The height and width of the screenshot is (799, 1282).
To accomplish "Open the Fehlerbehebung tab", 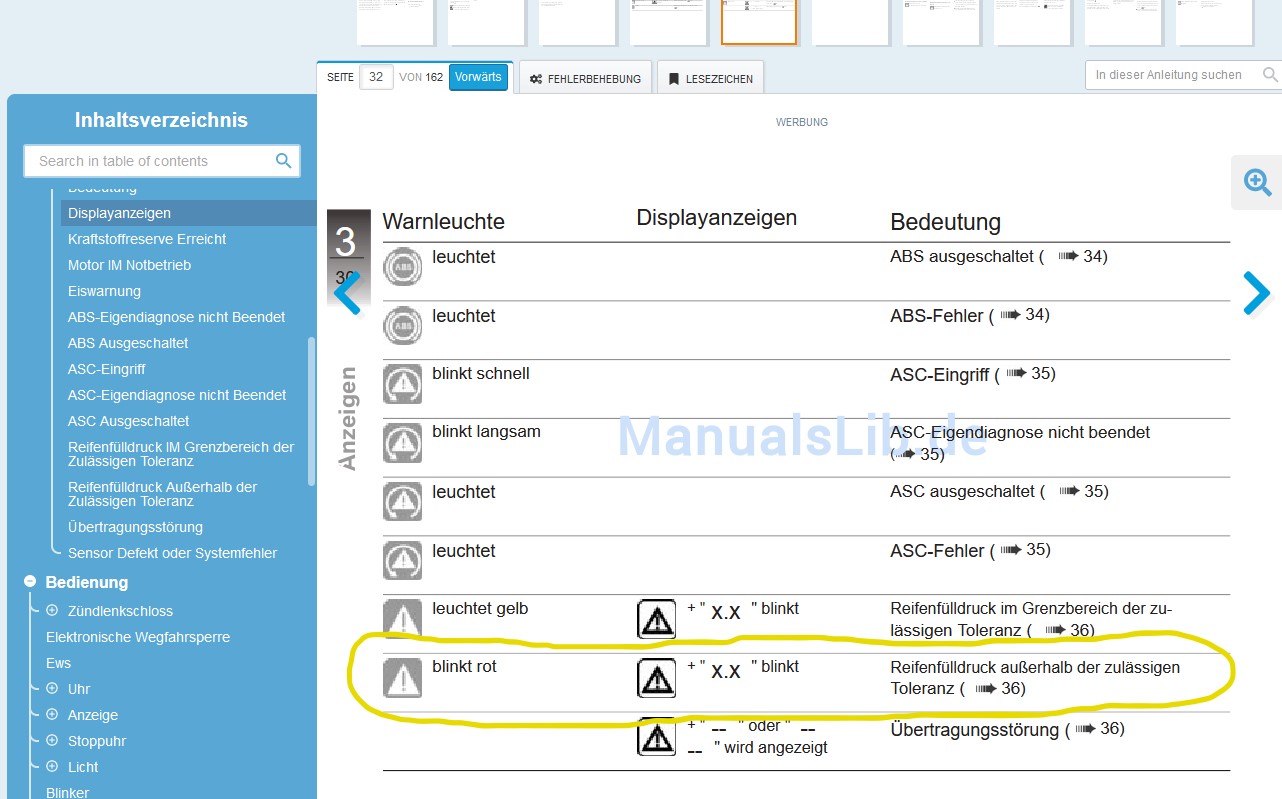I will point(585,78).
